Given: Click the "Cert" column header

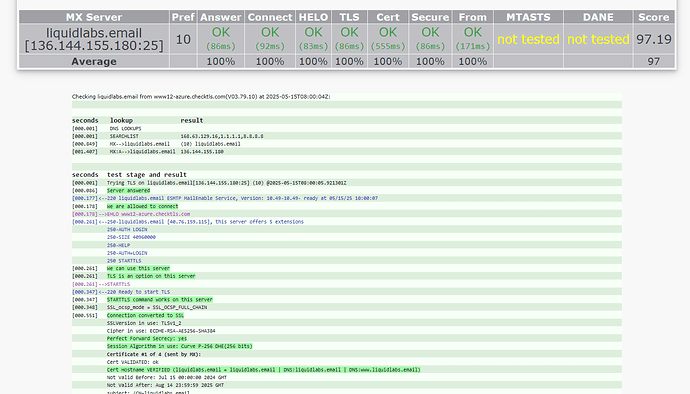Looking at the screenshot, I should (388, 17).
